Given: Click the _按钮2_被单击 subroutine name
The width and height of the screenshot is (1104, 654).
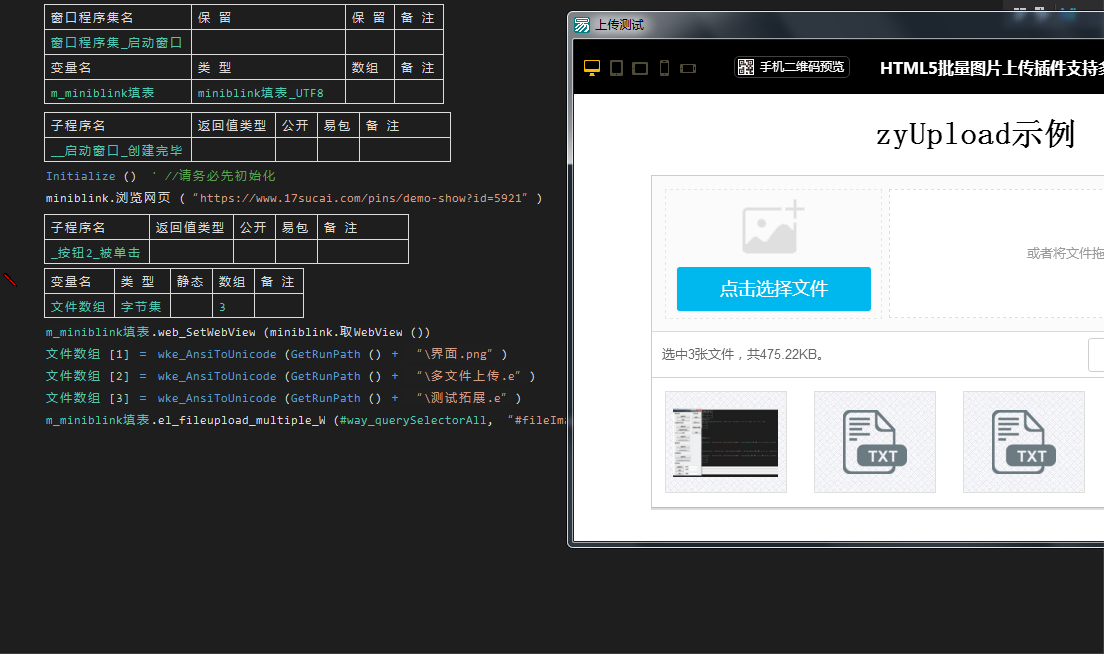Looking at the screenshot, I should pos(97,253).
